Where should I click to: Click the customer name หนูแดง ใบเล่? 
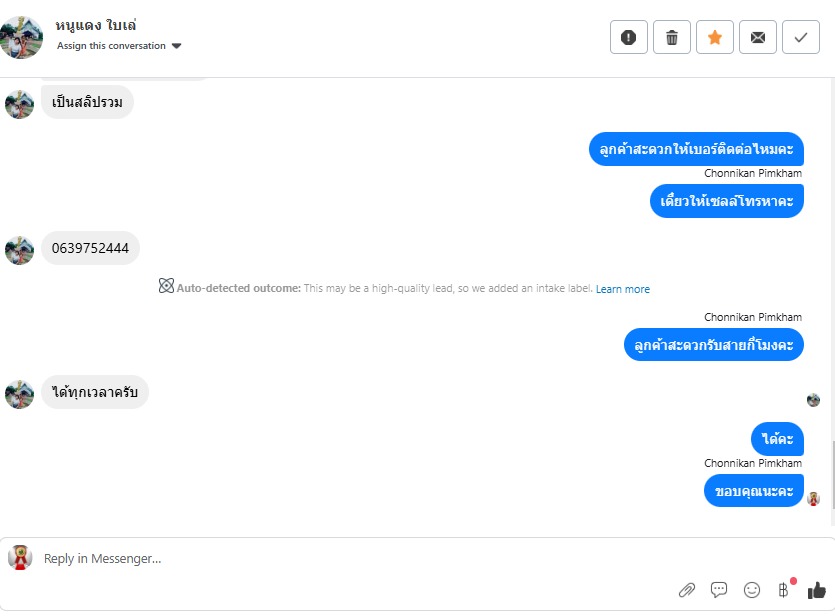[x=96, y=25]
